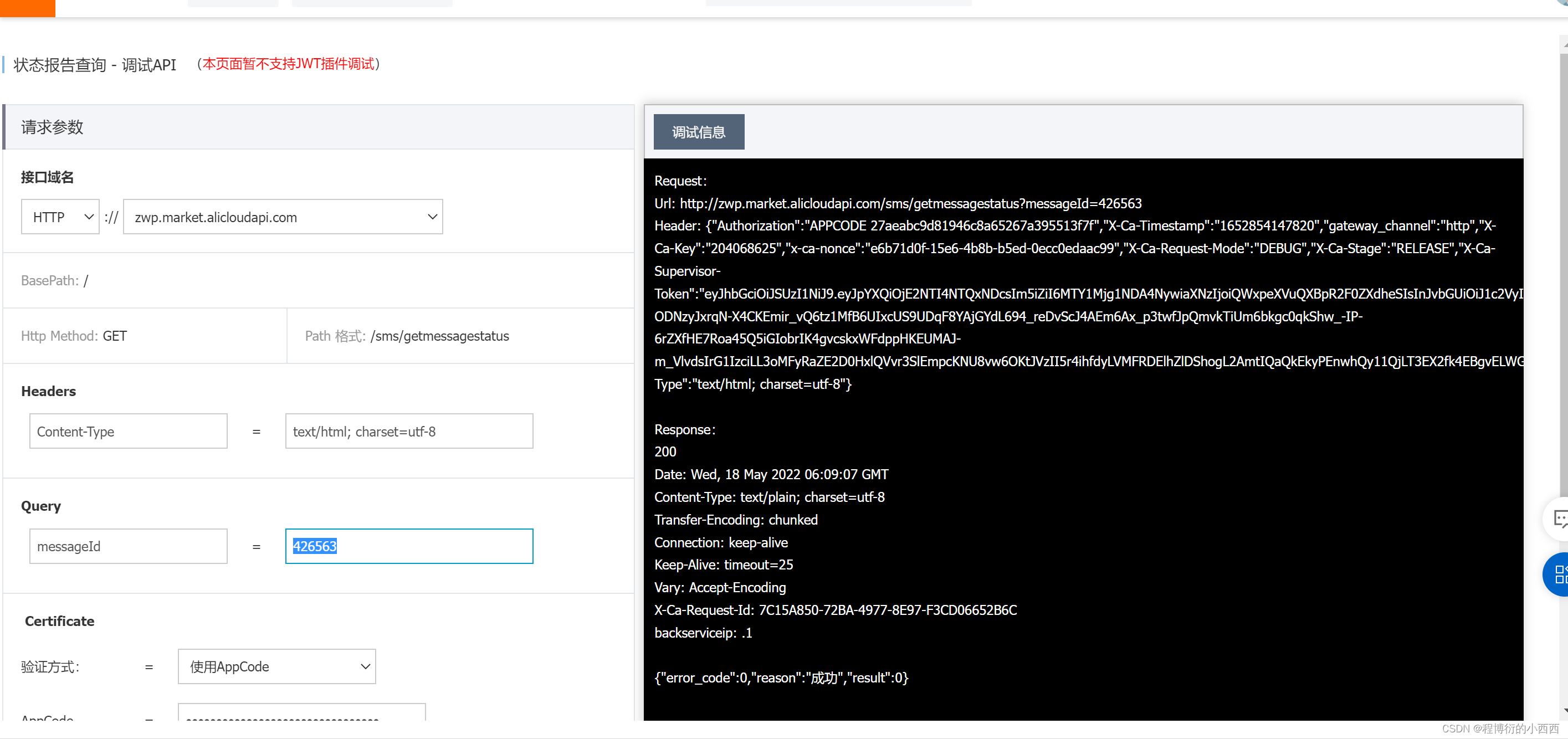1568x739 pixels.
Task: Click the messageId query name field
Action: [x=128, y=546]
